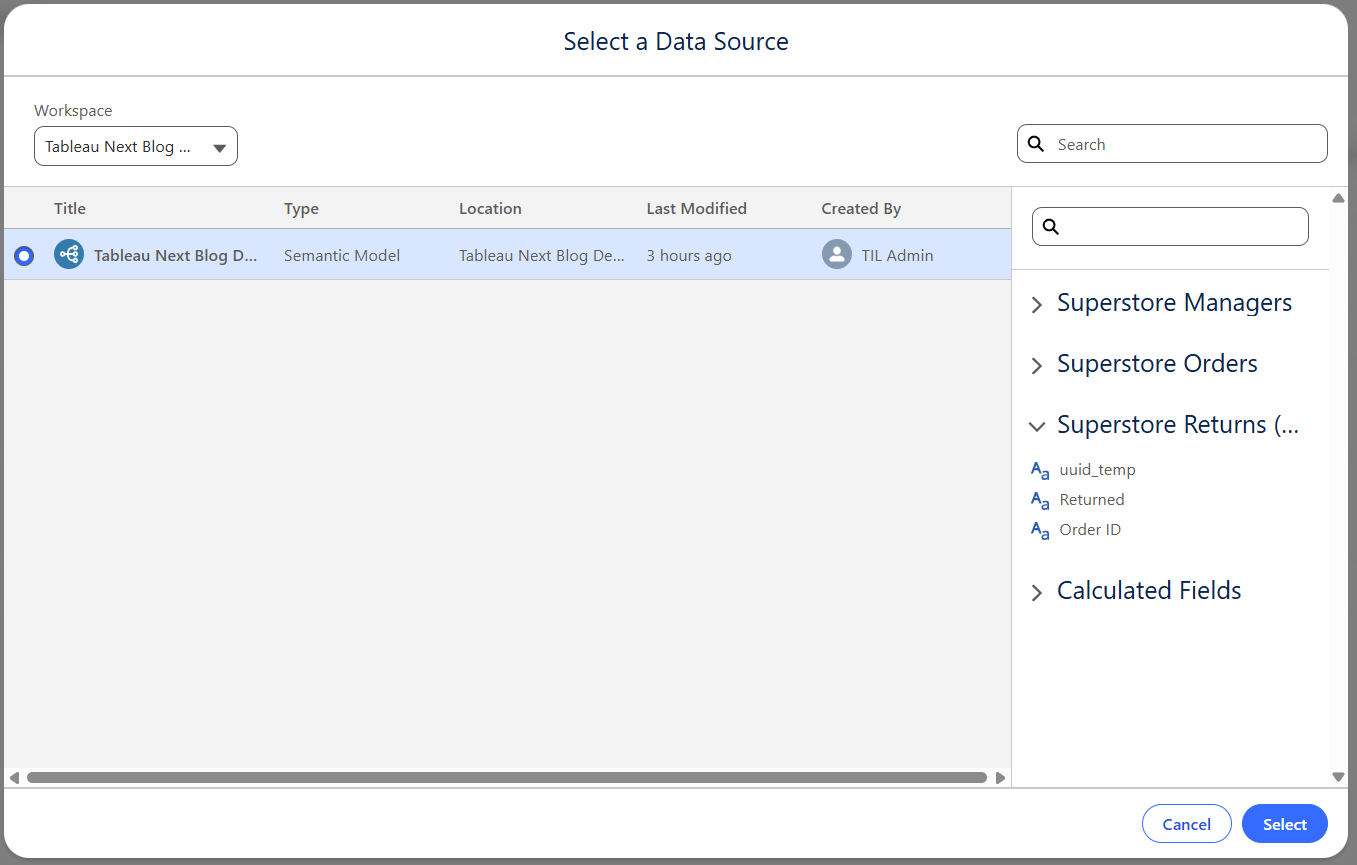Click the 3 hours ago cell
1357x865 pixels.
point(689,255)
